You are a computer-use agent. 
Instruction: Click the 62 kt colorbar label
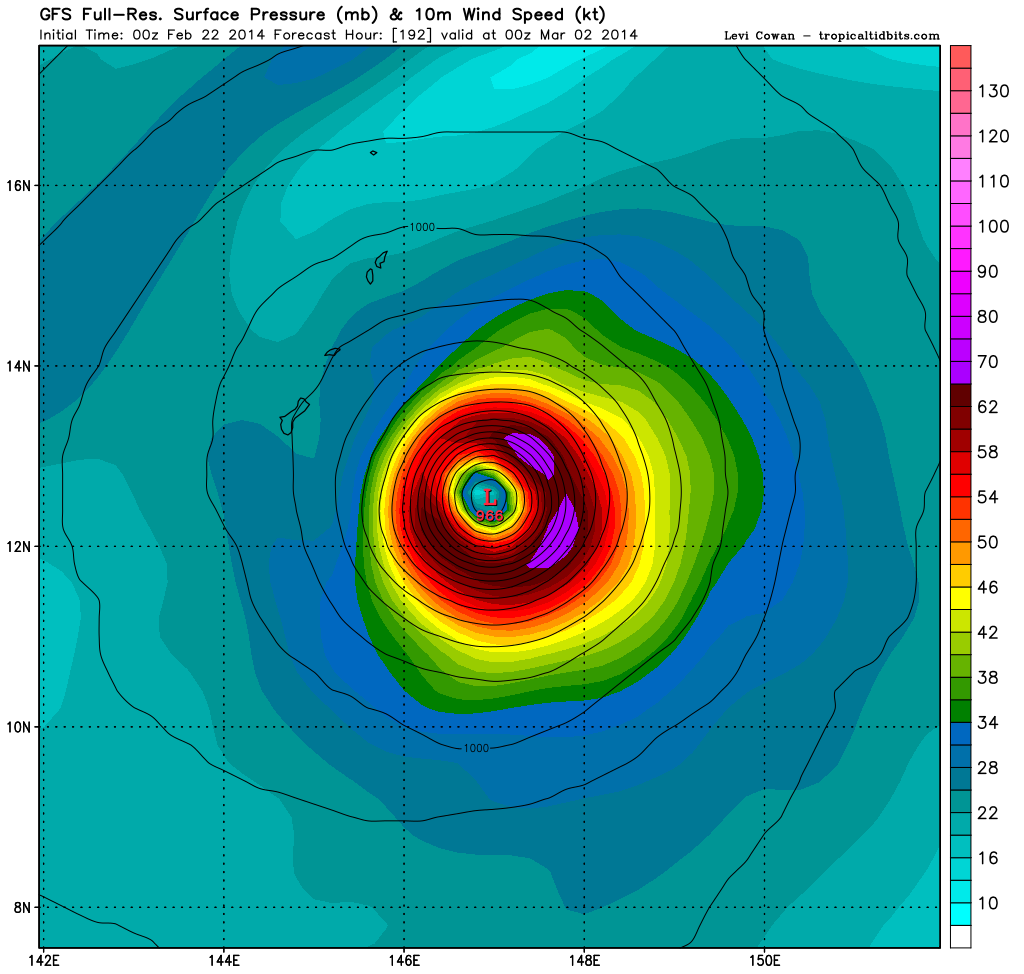click(988, 407)
